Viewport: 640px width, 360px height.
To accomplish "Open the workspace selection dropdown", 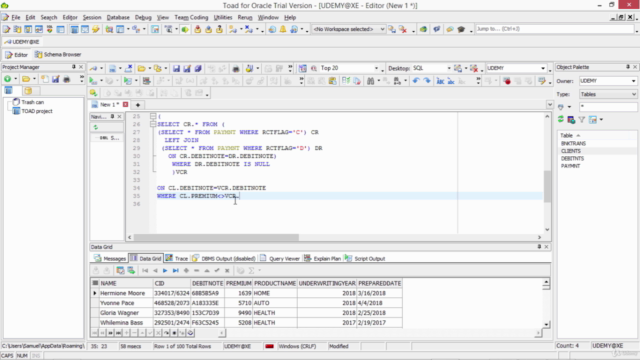I will [x=382, y=29].
